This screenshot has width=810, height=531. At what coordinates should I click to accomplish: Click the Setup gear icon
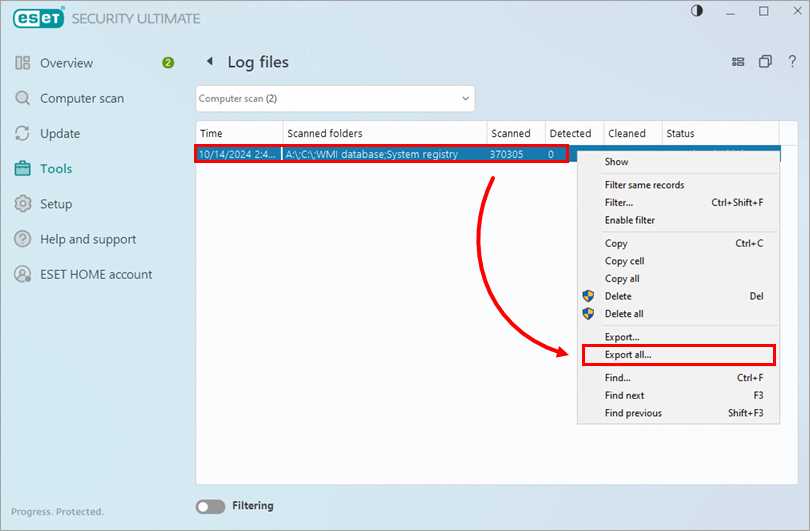23,204
